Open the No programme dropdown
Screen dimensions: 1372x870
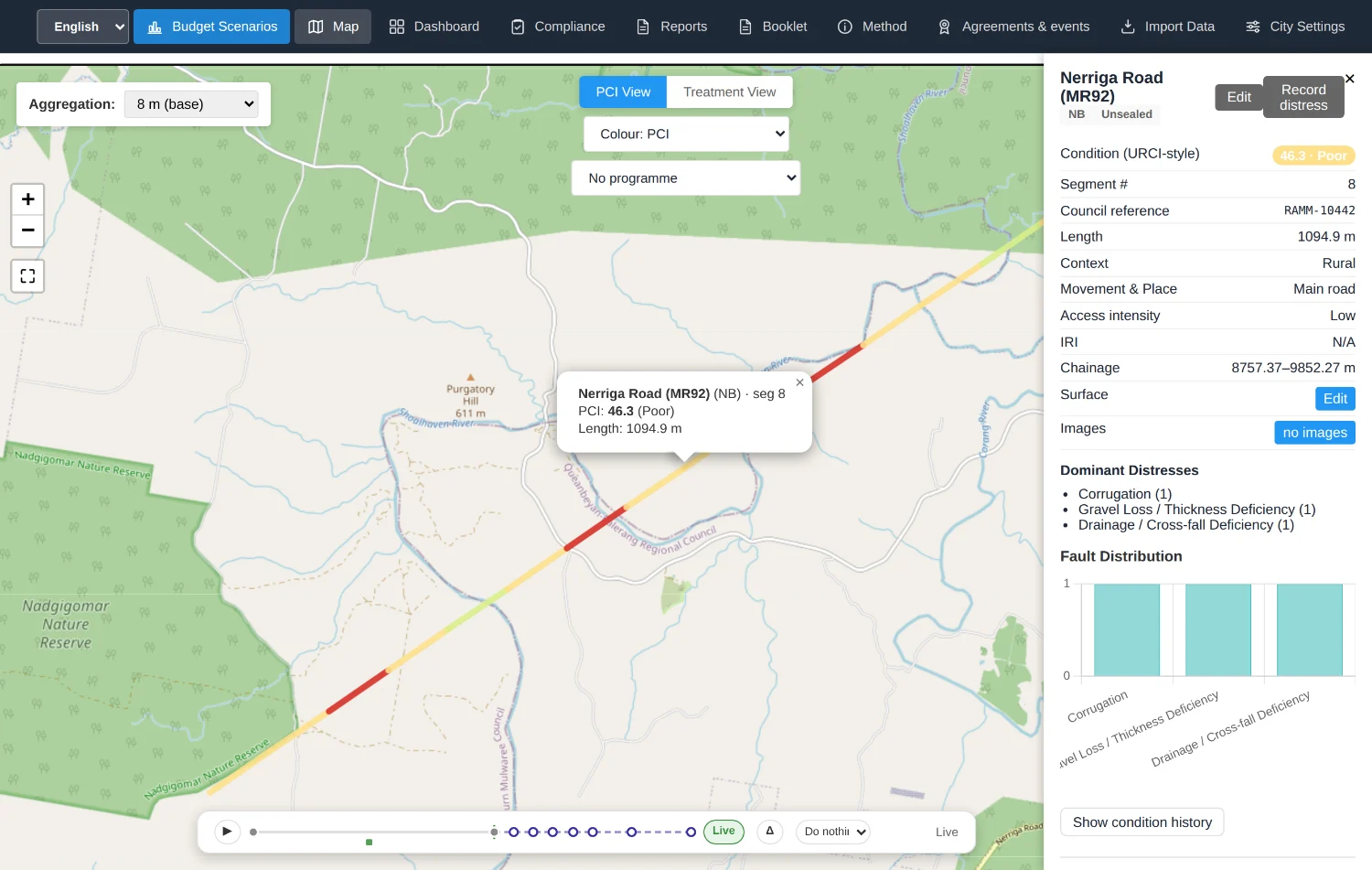tap(686, 178)
